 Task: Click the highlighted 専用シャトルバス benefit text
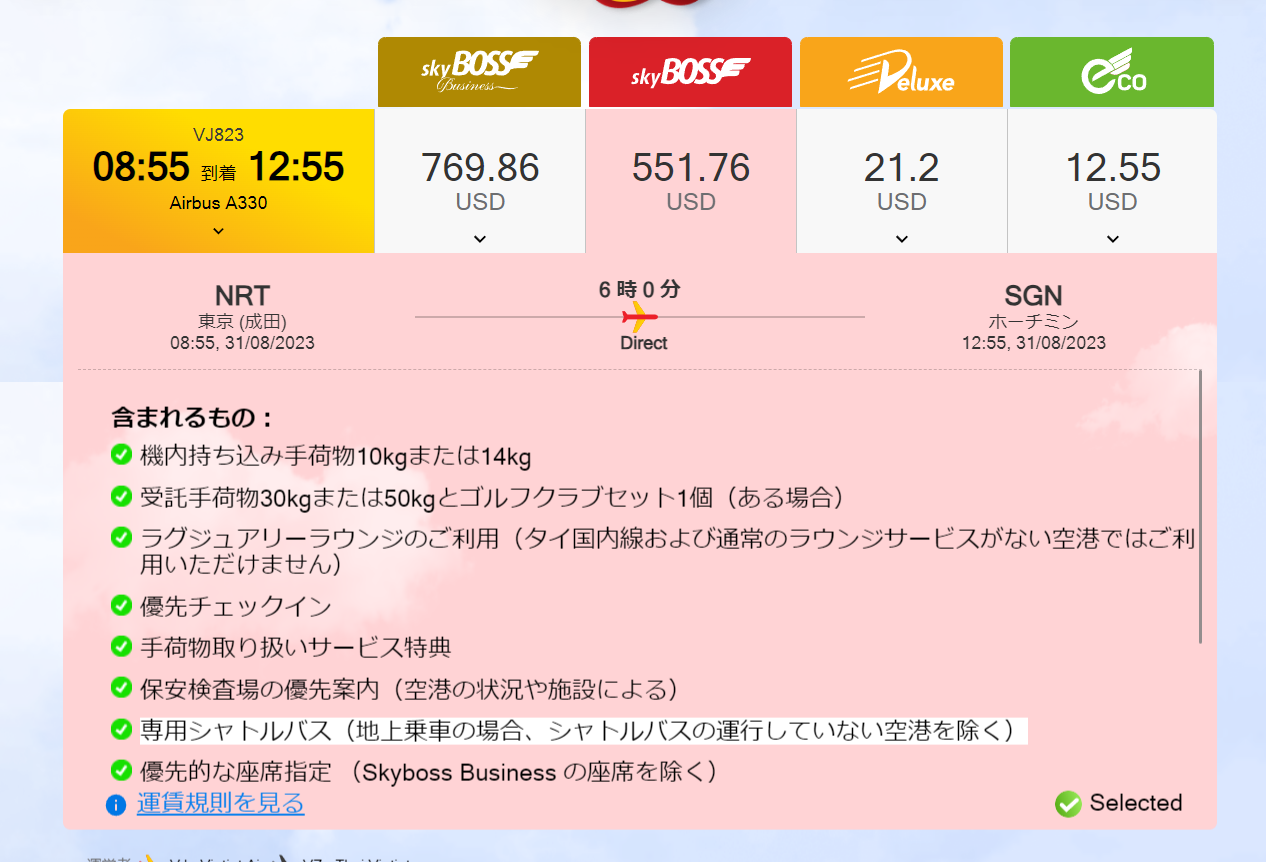pos(583,730)
